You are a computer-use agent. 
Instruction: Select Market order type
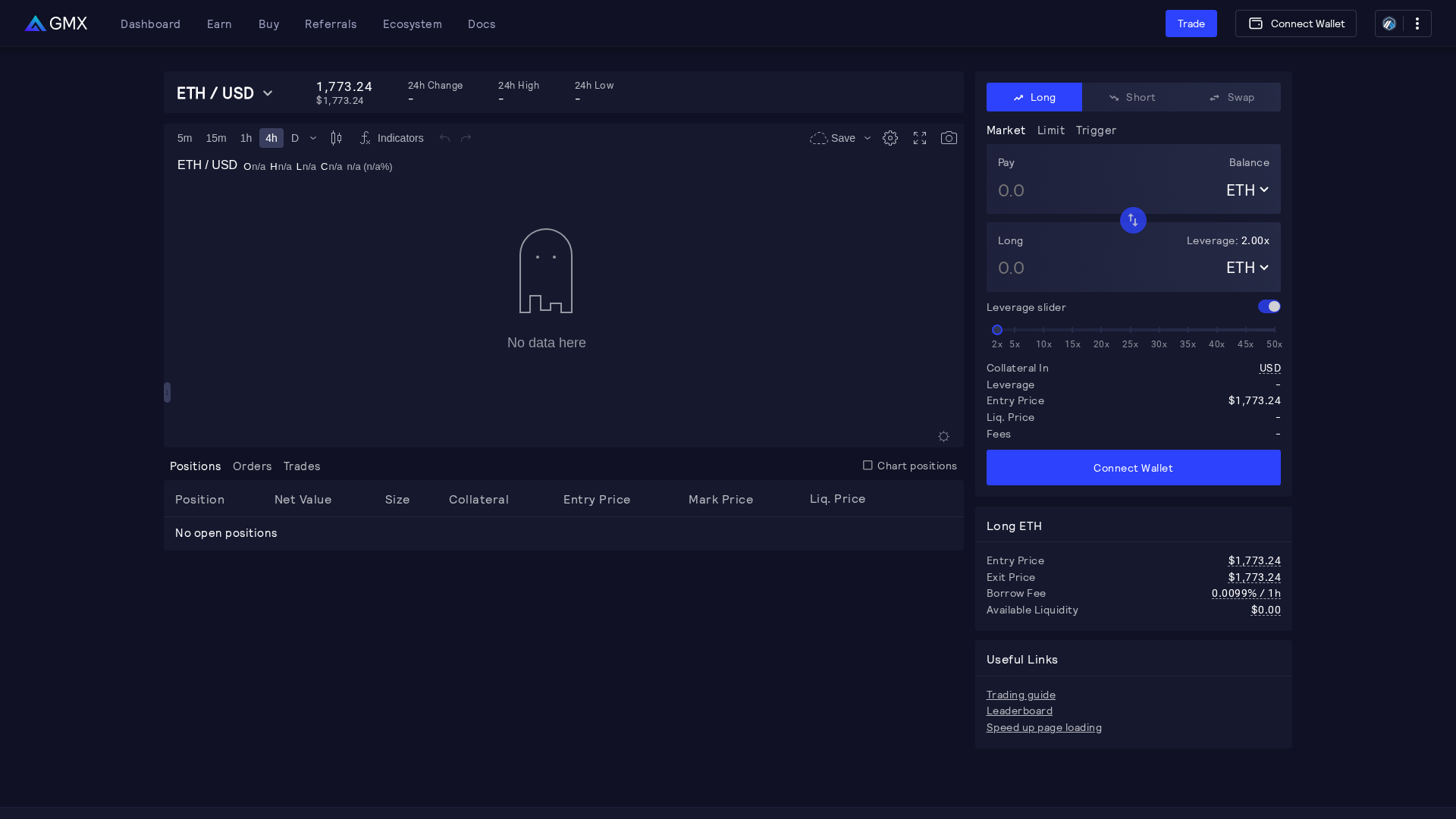tap(1006, 130)
